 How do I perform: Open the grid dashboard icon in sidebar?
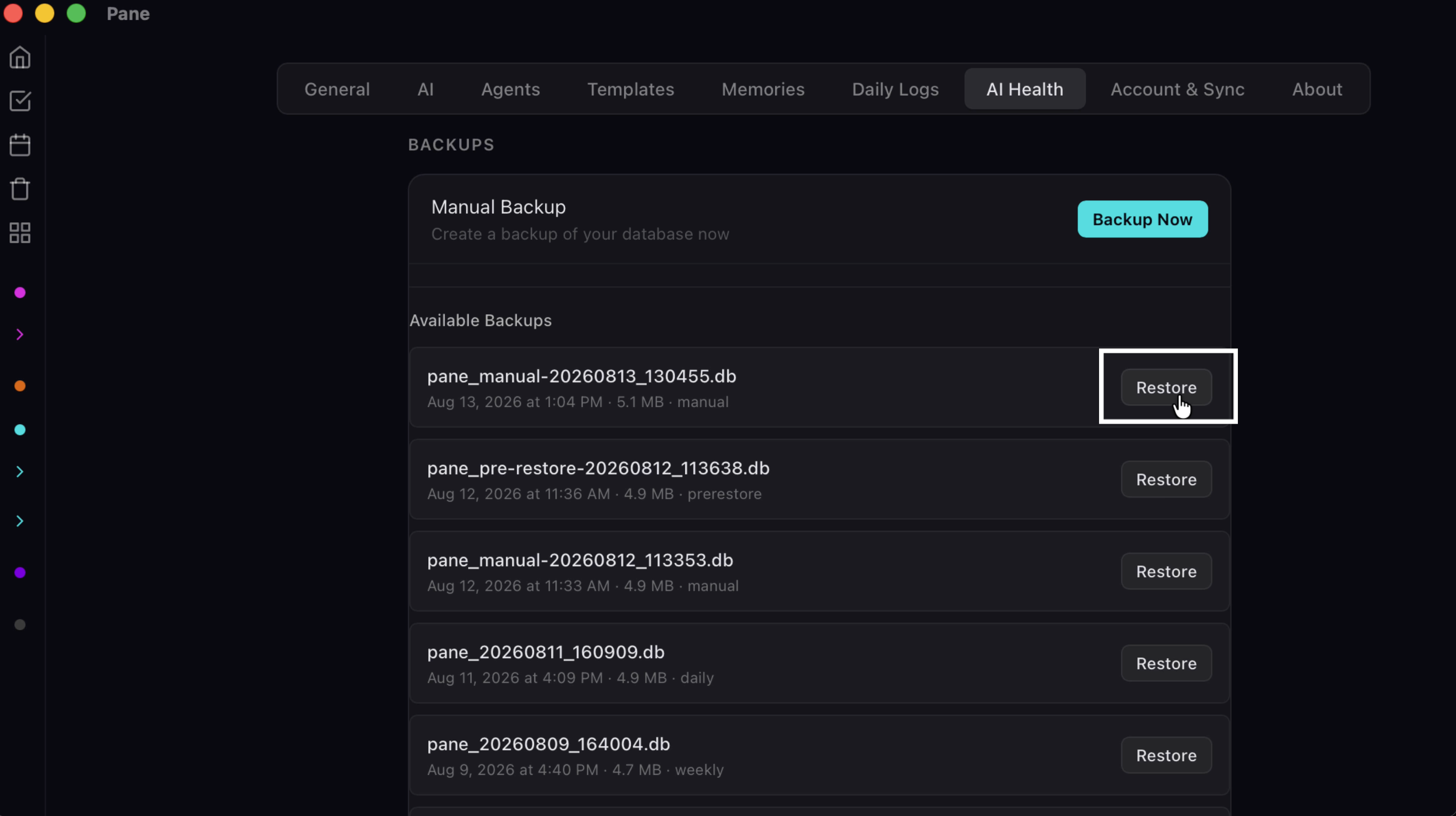pyautogui.click(x=20, y=233)
